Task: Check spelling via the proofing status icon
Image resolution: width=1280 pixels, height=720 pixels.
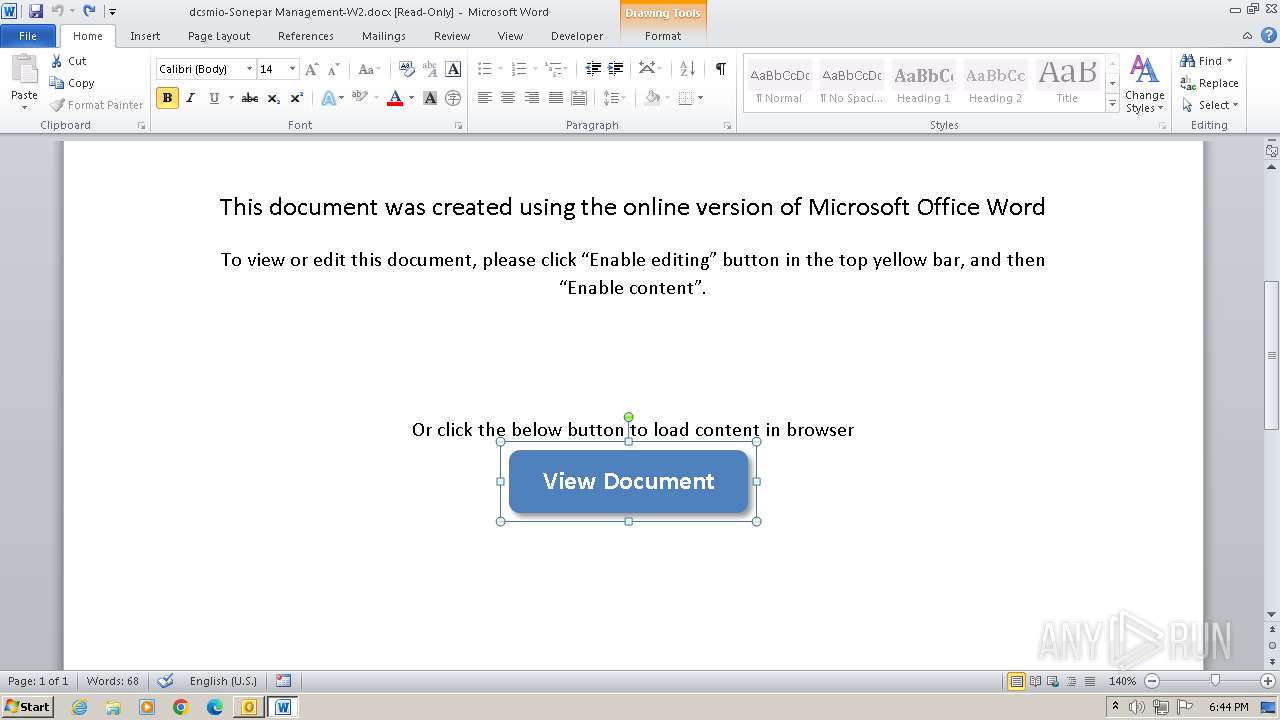Action: point(166,681)
